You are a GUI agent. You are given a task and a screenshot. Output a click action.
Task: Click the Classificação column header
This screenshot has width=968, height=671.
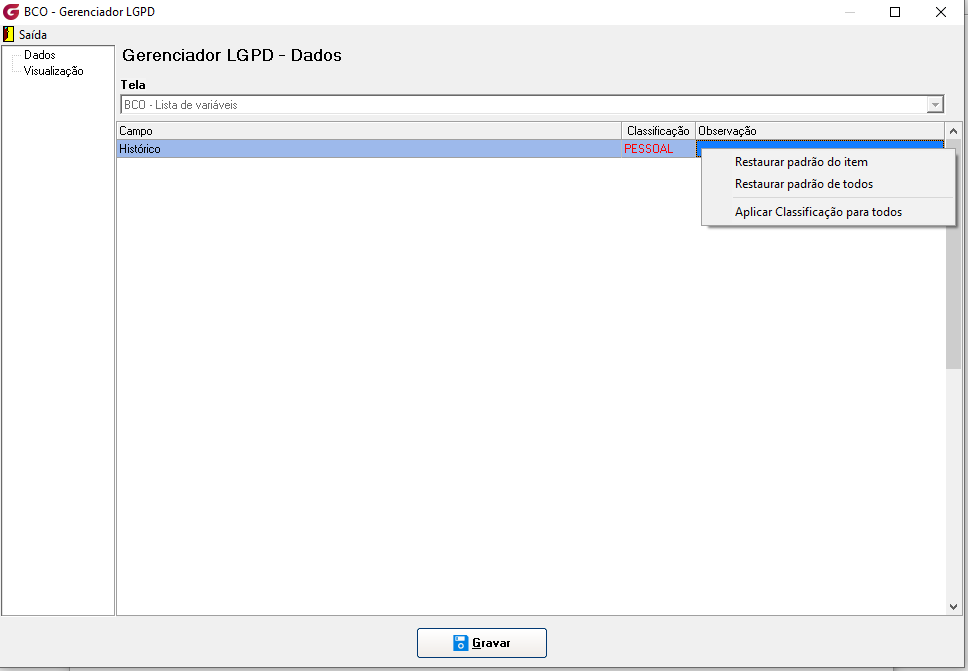pos(658,131)
